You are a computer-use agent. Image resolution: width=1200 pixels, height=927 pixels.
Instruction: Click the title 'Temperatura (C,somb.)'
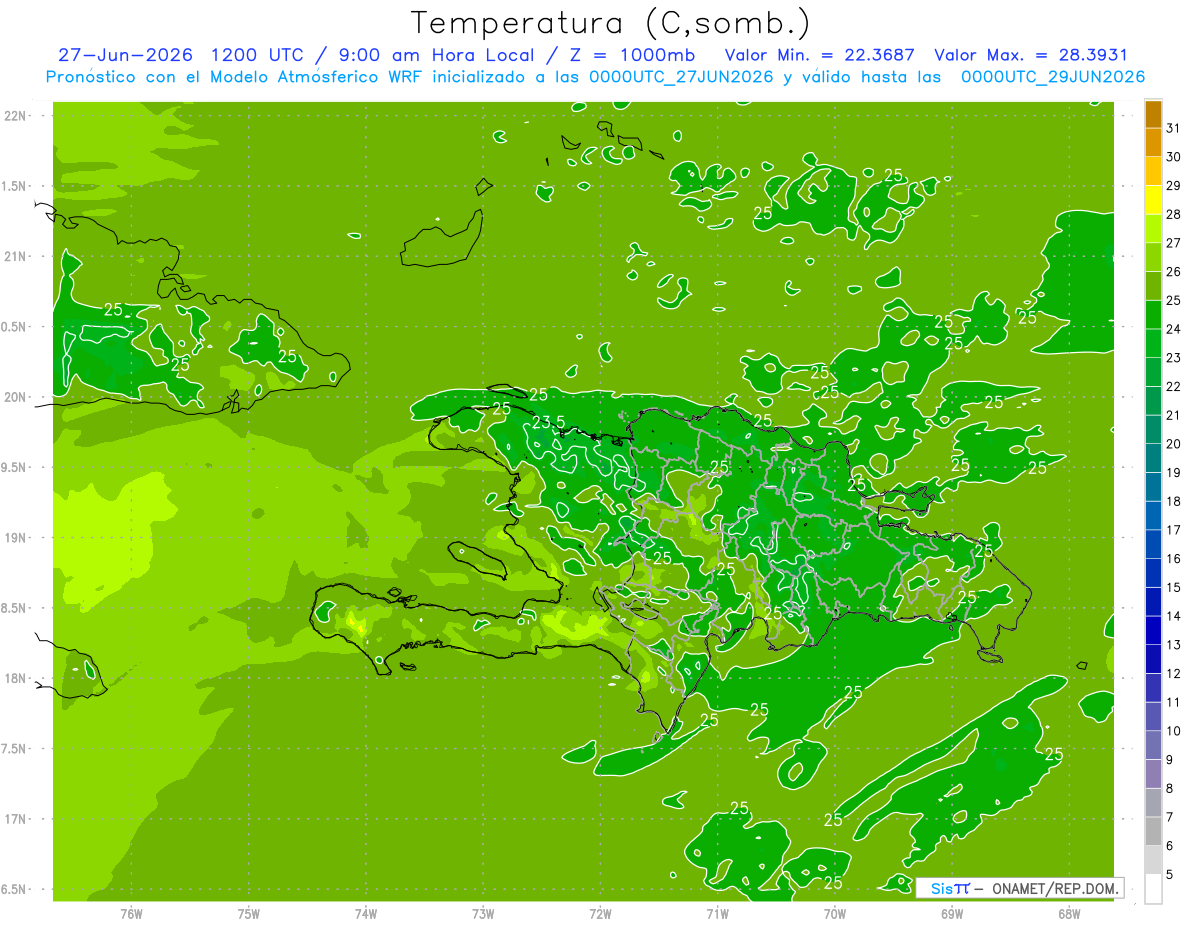611,24
